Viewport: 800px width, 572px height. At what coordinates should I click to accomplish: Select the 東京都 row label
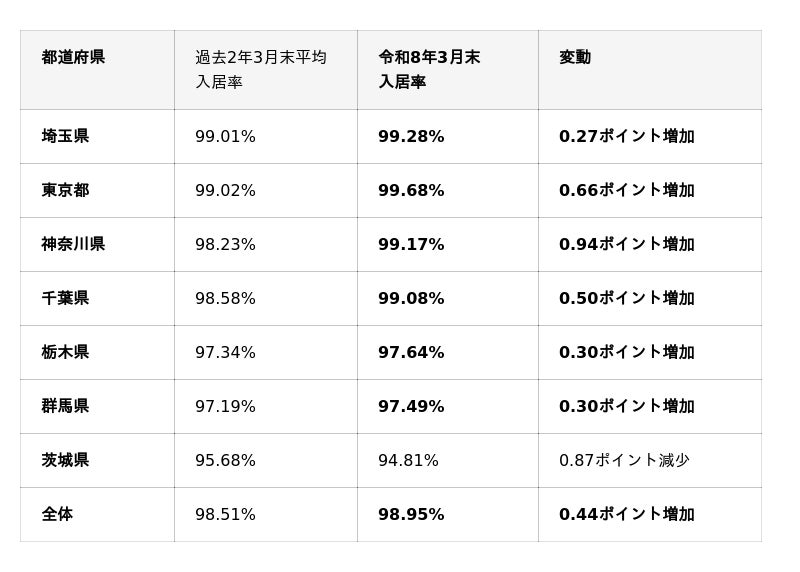(x=66, y=191)
